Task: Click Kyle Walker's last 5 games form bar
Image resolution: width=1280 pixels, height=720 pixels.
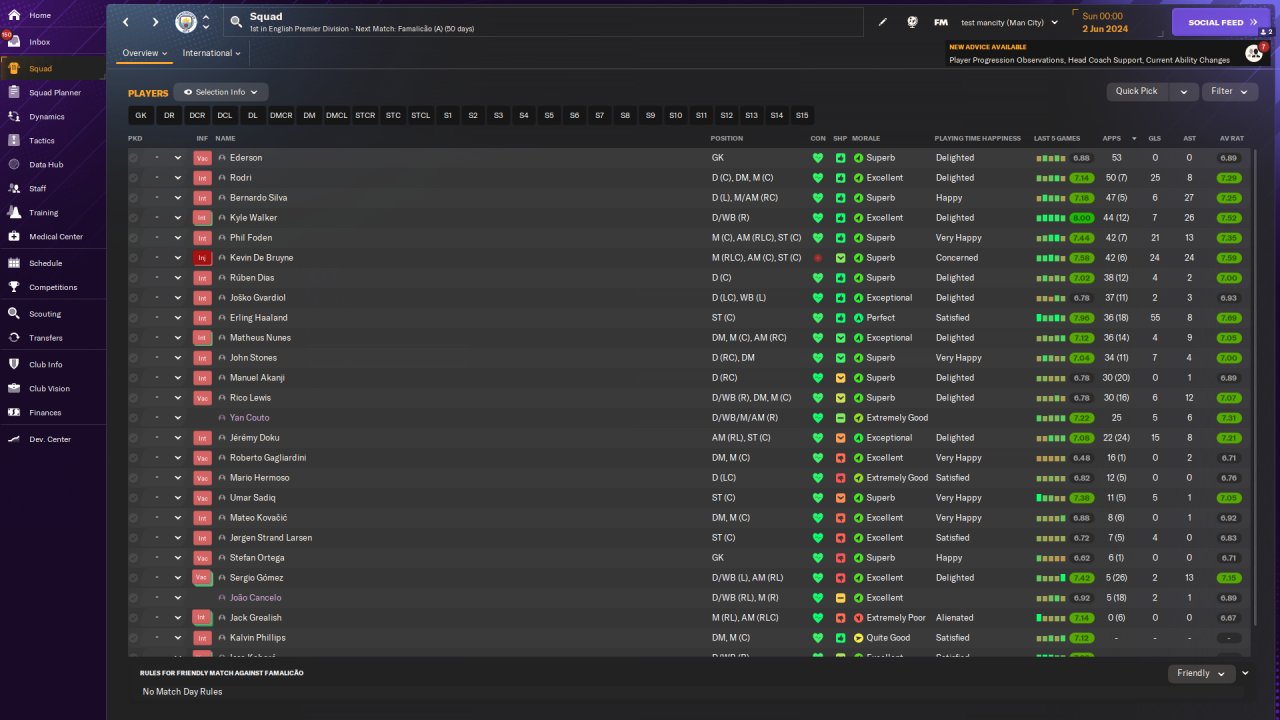Action: (x=1050, y=218)
